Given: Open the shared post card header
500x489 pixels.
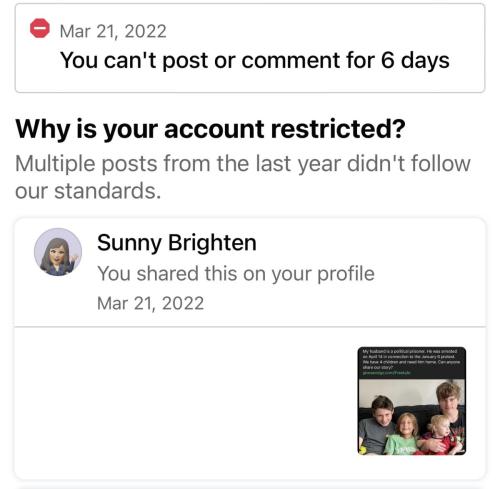Looking at the screenshot, I should pyautogui.click(x=250, y=272).
